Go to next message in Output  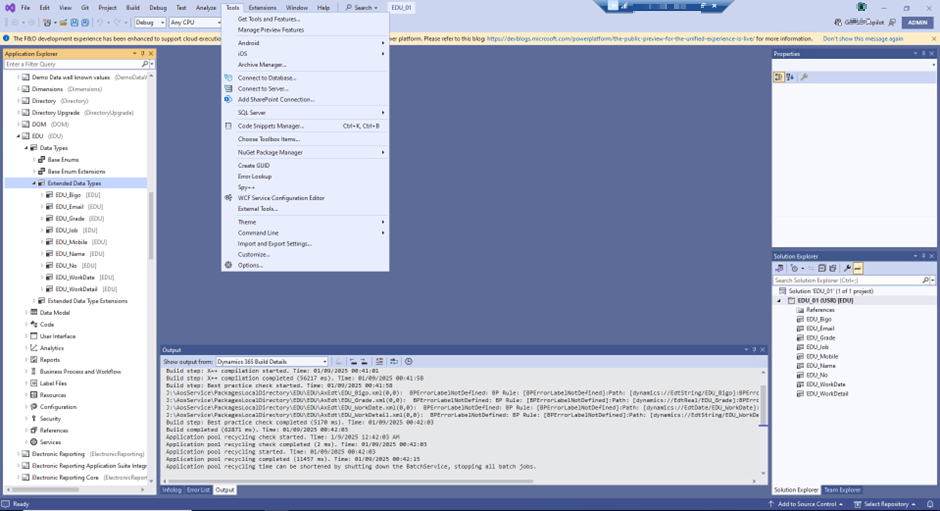pos(364,362)
